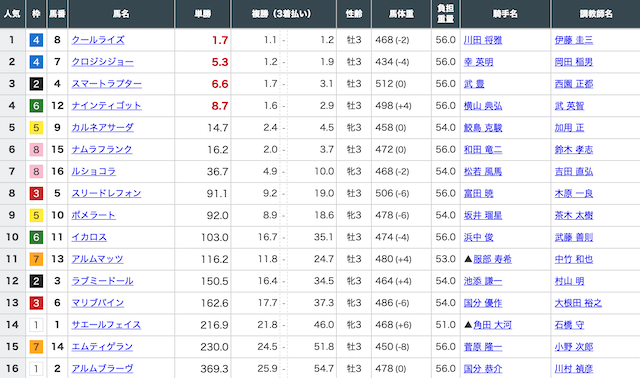Select サエールフェイス in the horse list
The width and height of the screenshot is (640, 378).
point(106,325)
